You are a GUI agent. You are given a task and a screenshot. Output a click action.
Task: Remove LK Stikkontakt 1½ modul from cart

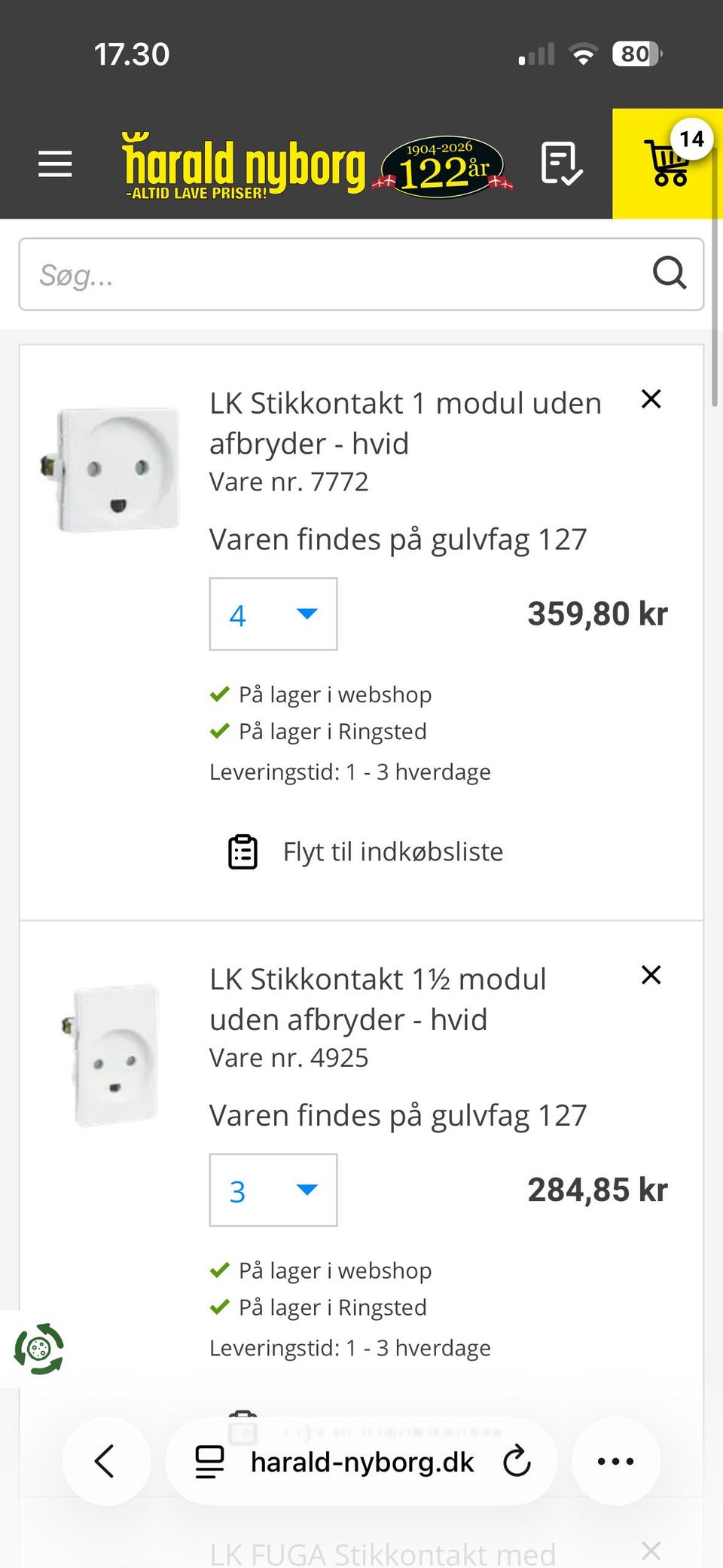(651, 975)
